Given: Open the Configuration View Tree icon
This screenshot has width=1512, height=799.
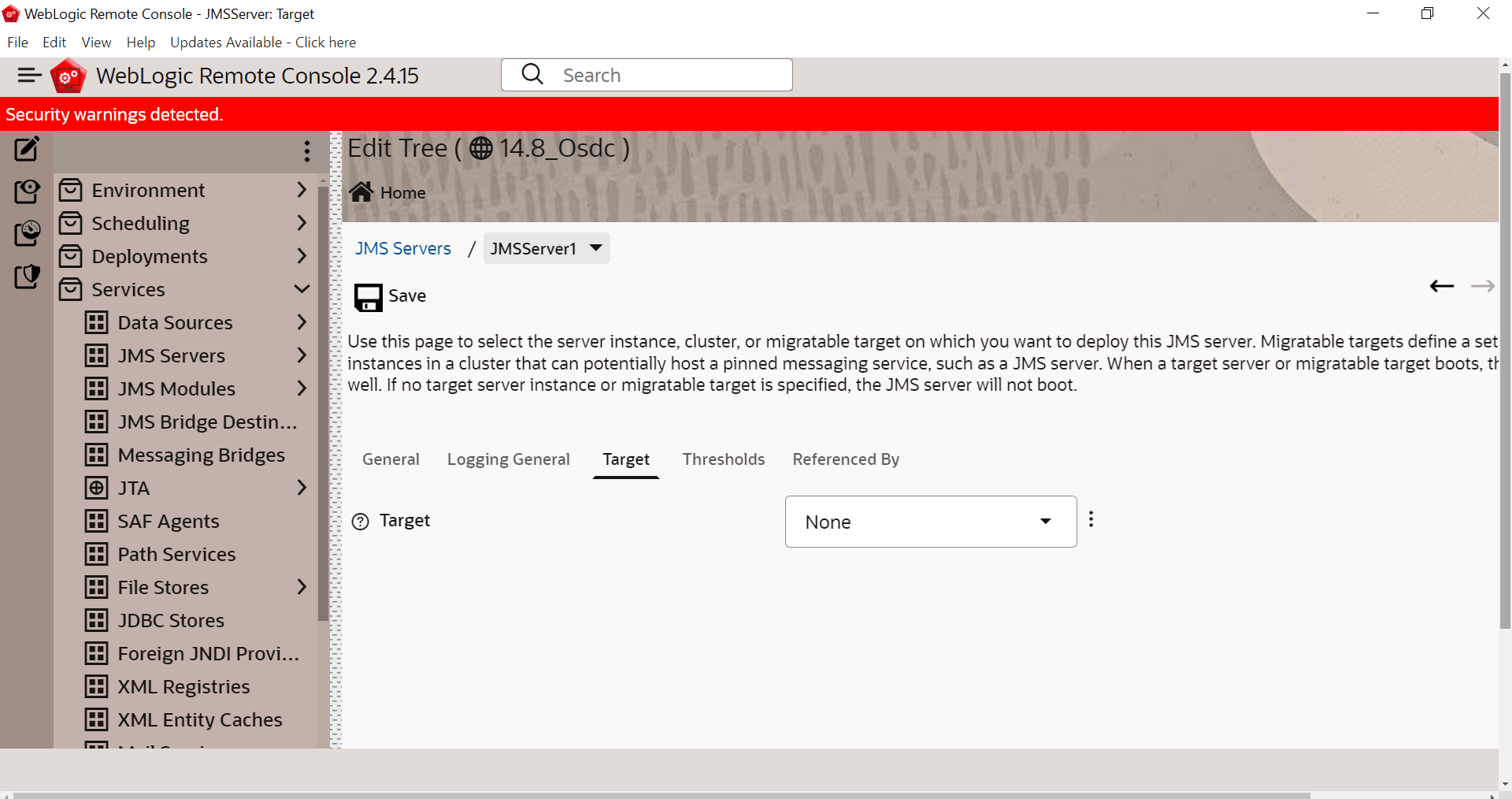Looking at the screenshot, I should 27,191.
